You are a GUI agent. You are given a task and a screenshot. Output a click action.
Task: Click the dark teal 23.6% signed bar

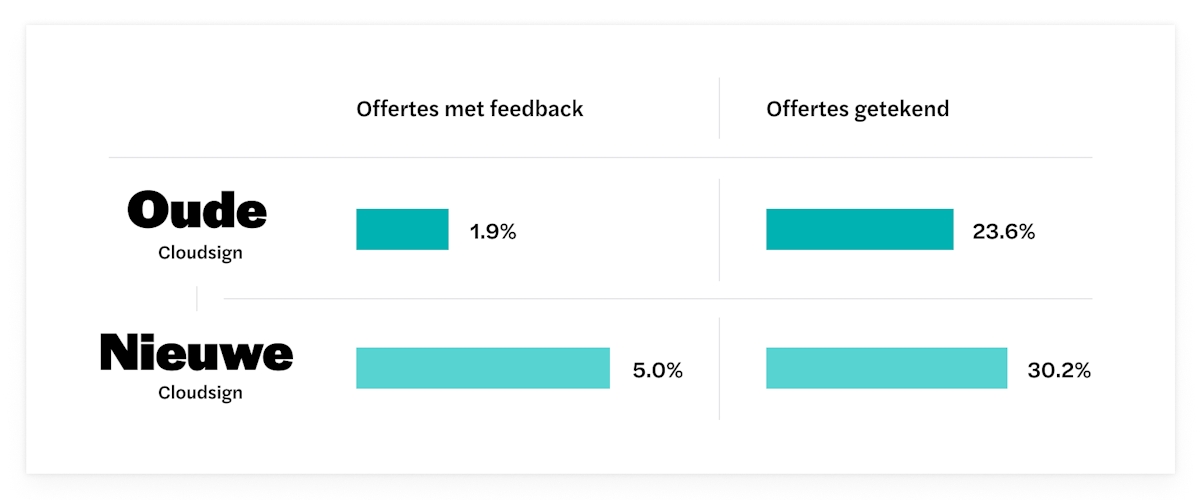859,229
